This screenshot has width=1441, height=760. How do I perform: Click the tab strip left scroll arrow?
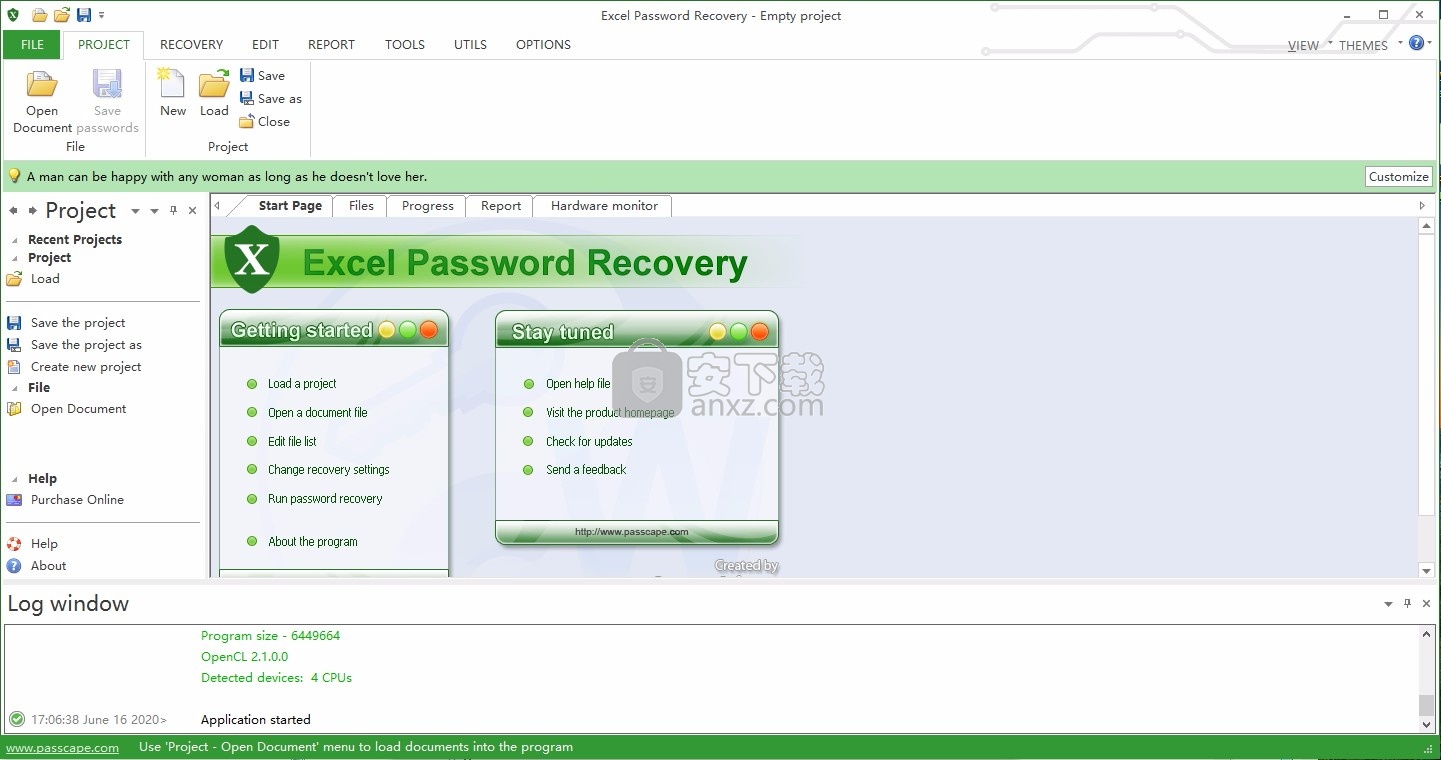[x=217, y=206]
